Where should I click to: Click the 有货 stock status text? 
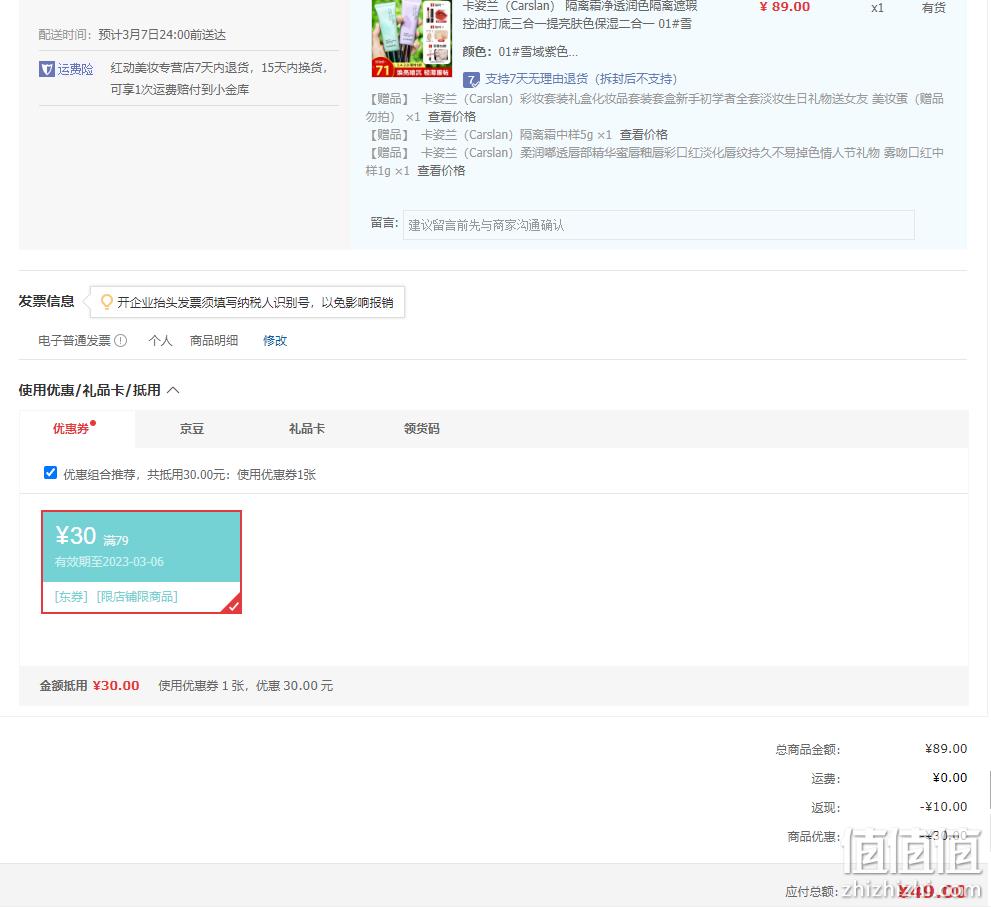pyautogui.click(x=933, y=8)
